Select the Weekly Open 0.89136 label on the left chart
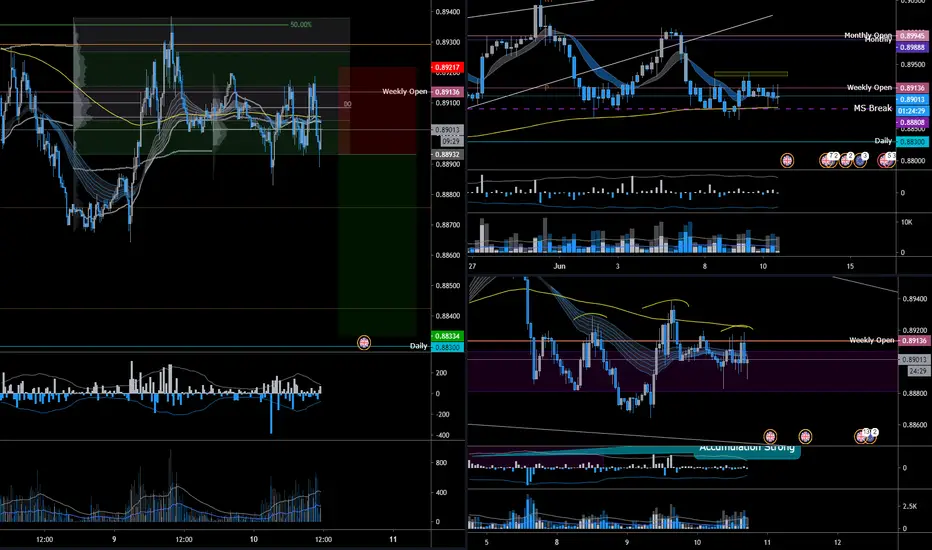 coord(446,92)
